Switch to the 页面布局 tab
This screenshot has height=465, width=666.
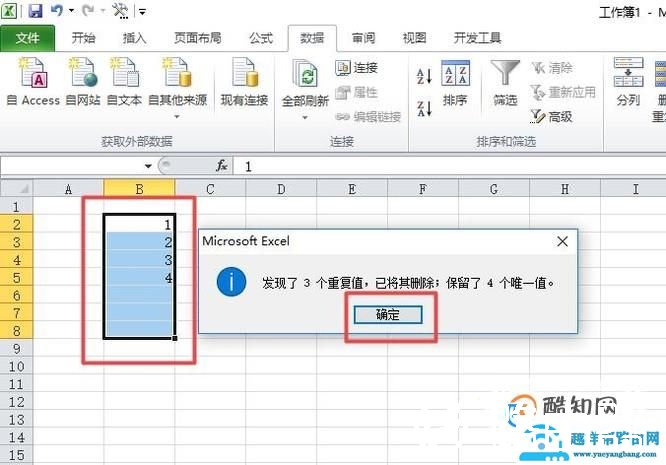[x=198, y=38]
